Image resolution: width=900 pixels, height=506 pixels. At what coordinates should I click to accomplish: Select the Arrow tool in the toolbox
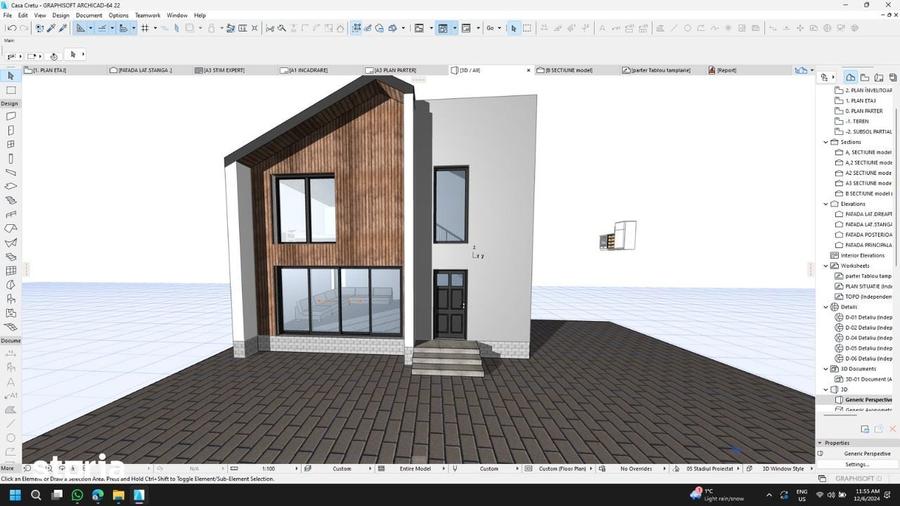click(10, 76)
